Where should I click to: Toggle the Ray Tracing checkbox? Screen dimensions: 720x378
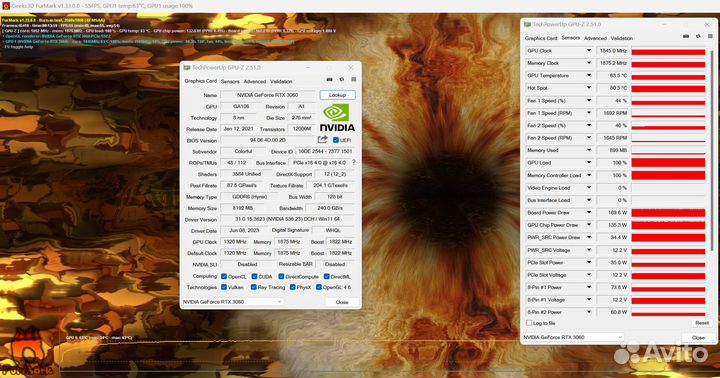(x=253, y=287)
